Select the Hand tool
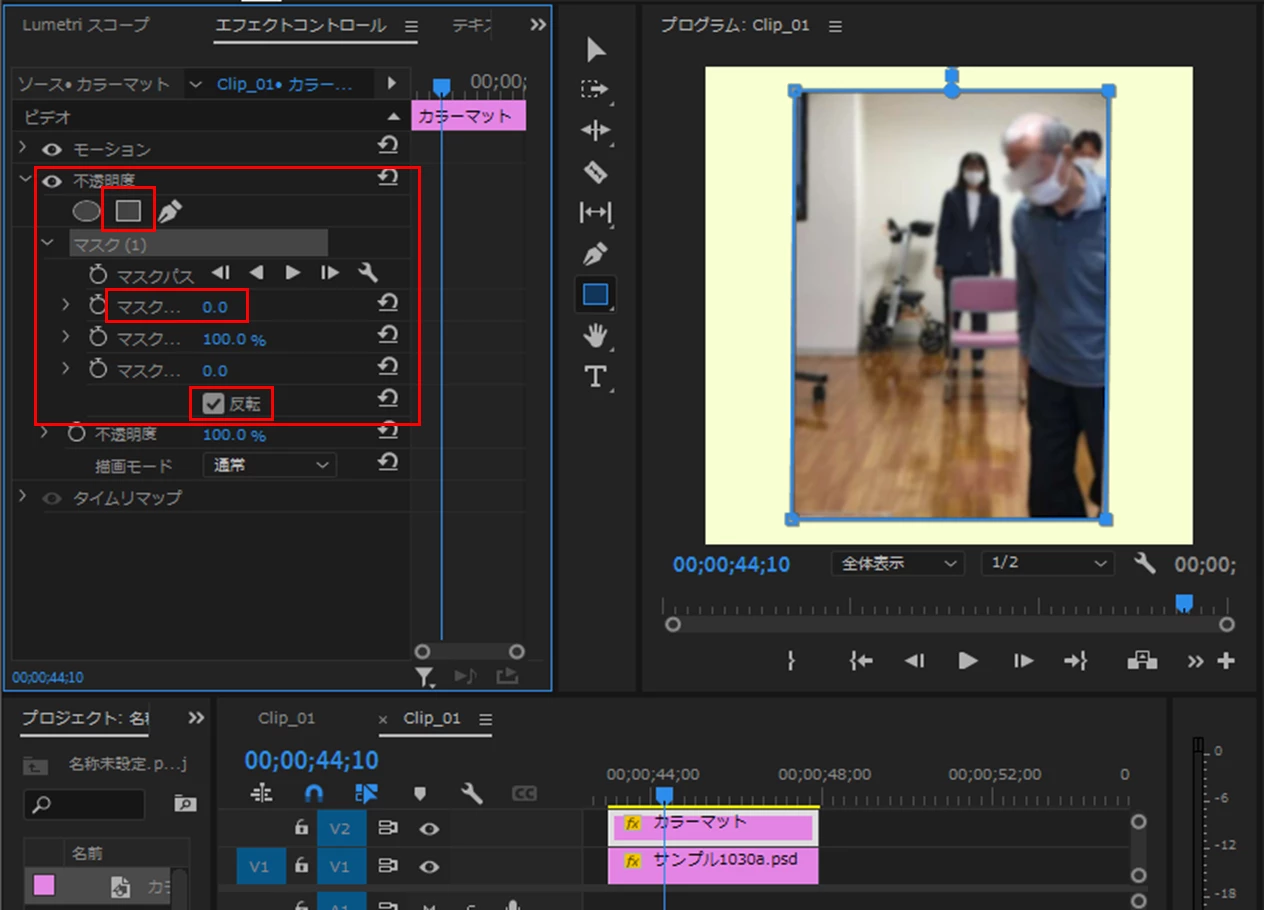This screenshot has width=1264, height=910. [595, 336]
